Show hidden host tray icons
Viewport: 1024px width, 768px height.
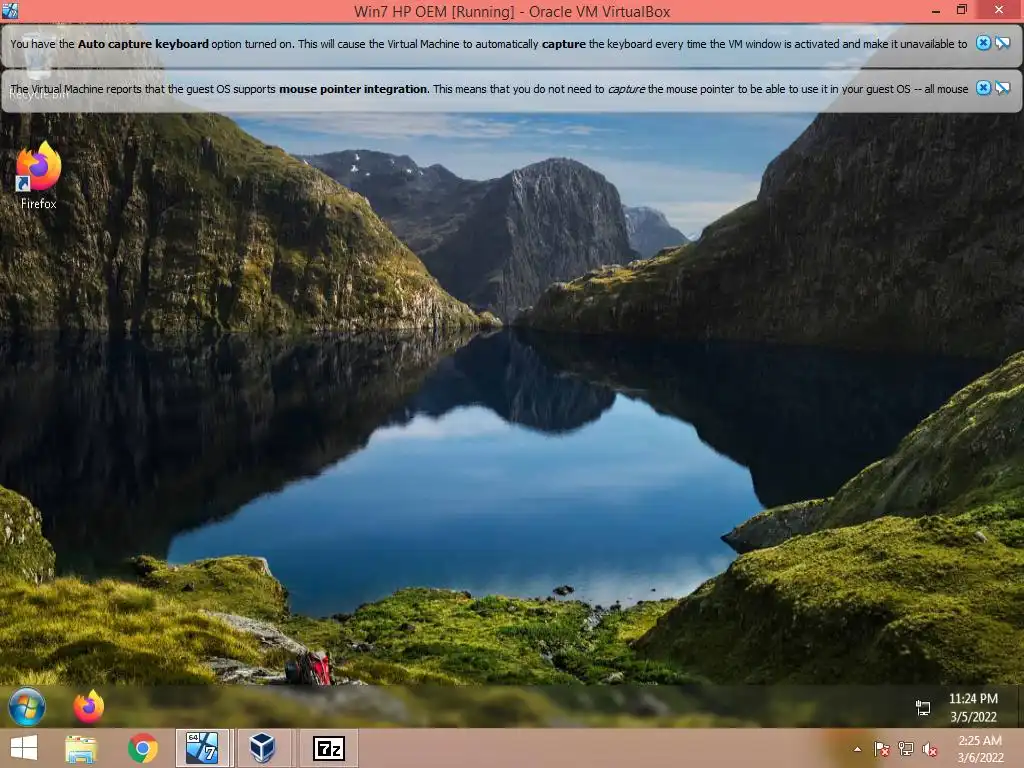pyautogui.click(x=857, y=749)
